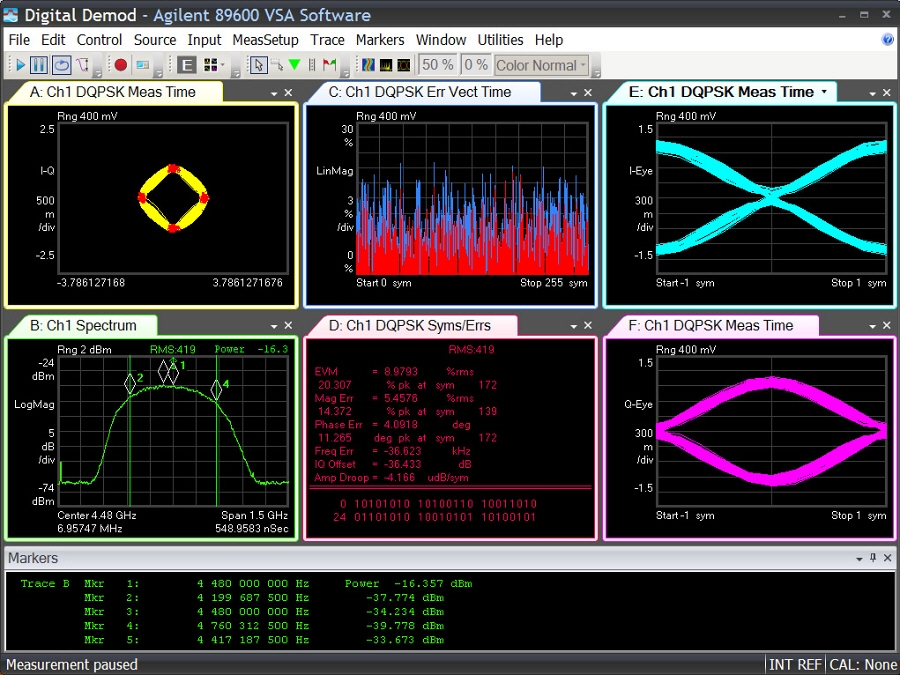Image resolution: width=900 pixels, height=675 pixels.
Task: Select the D: Ch1 DQPSK Syms/Errs tab
Action: [410, 325]
